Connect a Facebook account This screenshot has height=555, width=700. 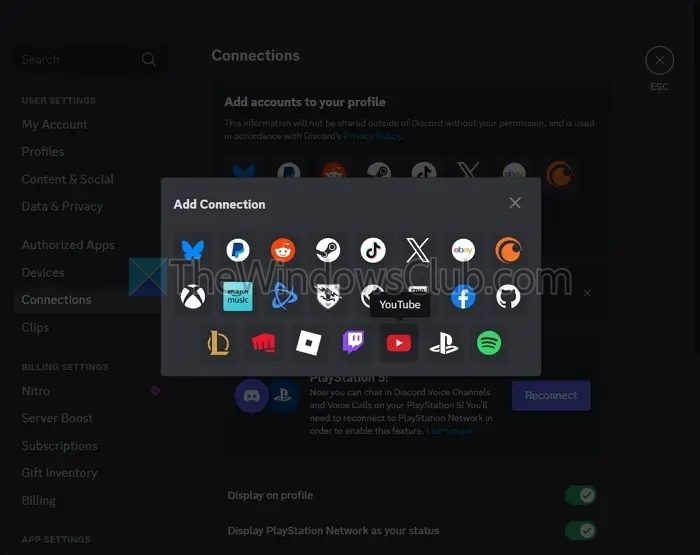click(x=463, y=296)
